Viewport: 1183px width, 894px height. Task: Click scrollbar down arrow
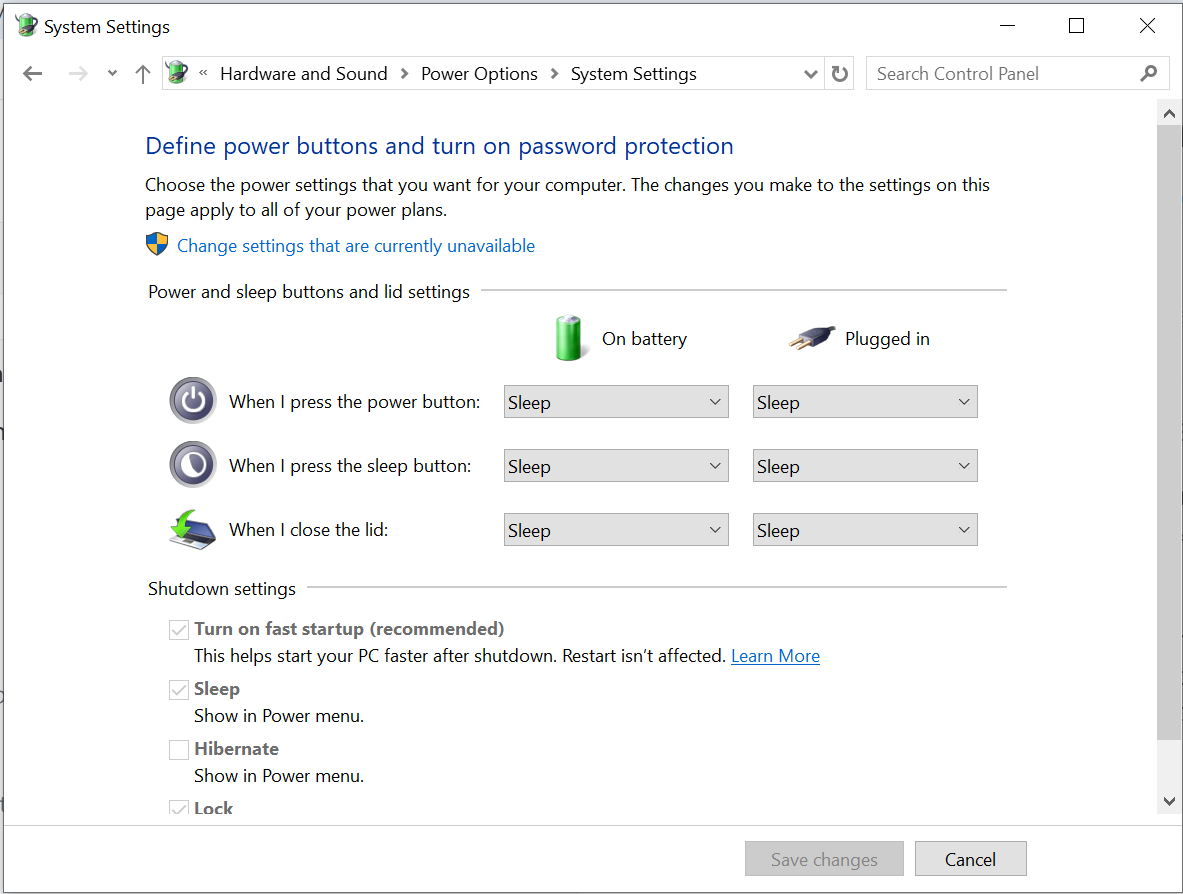1169,801
